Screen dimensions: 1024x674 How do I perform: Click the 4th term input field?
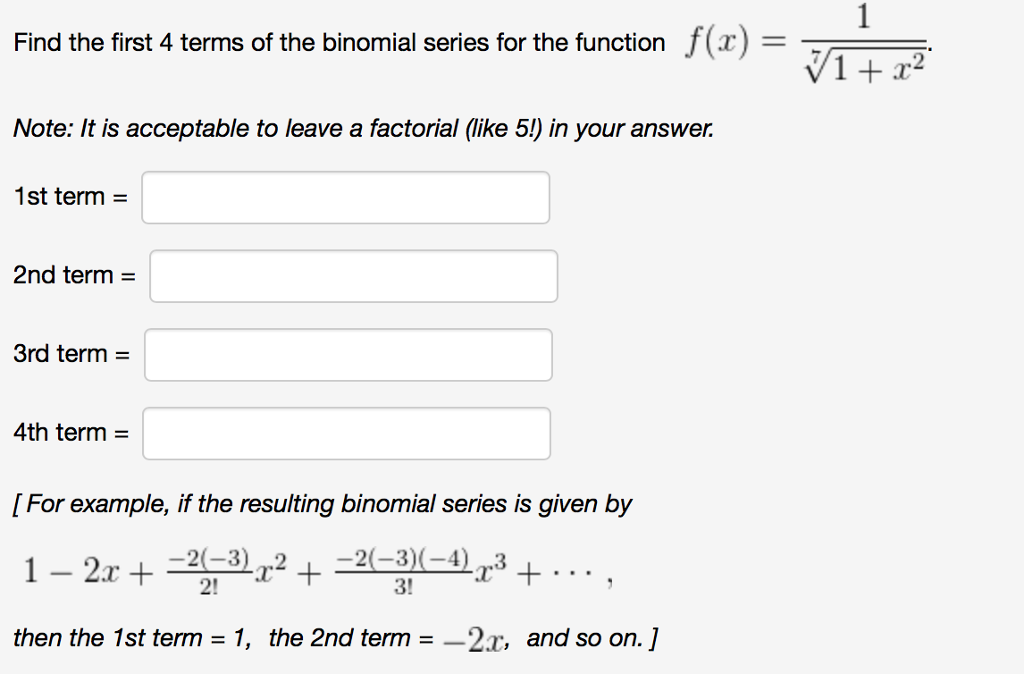[347, 433]
